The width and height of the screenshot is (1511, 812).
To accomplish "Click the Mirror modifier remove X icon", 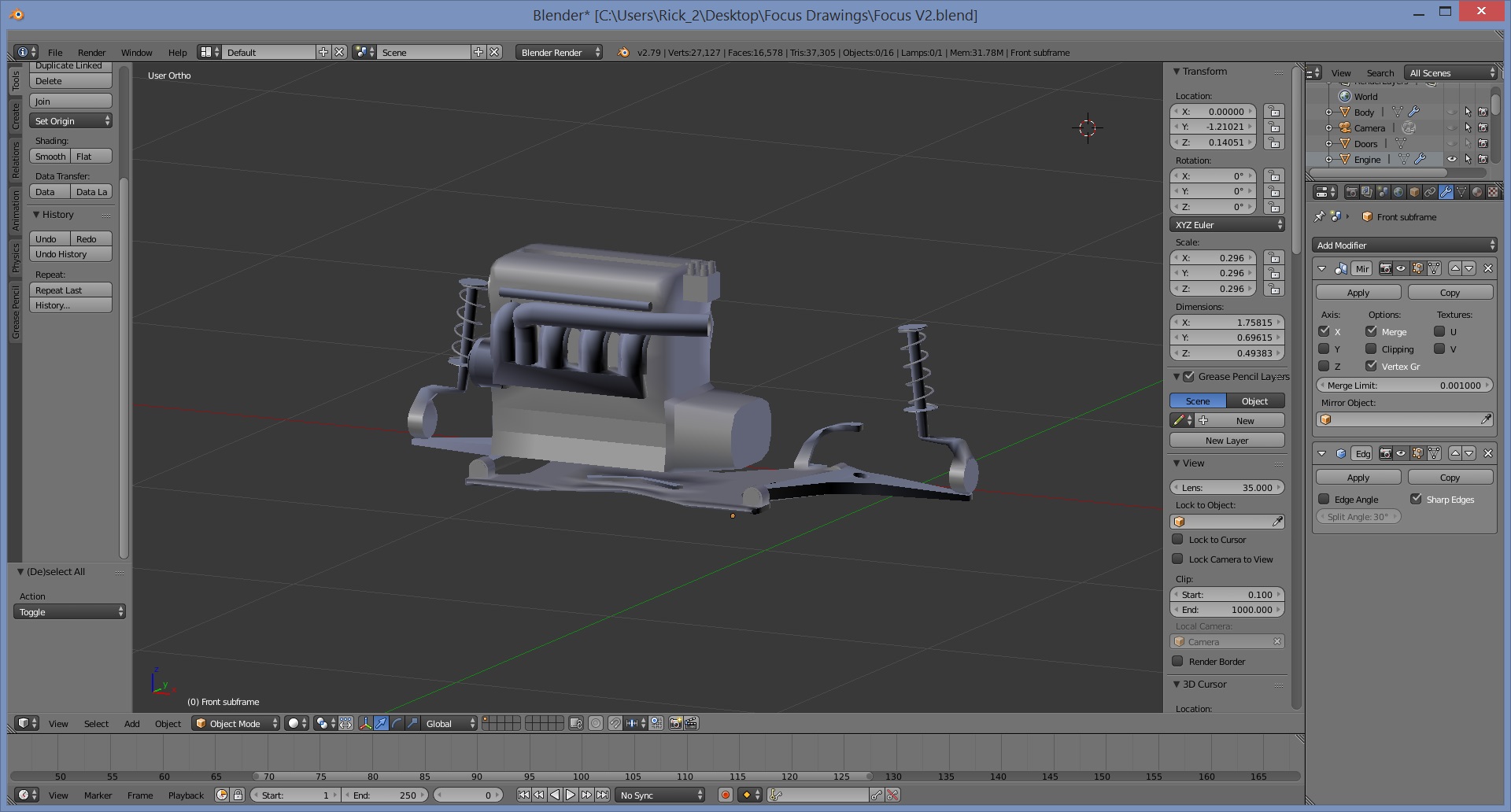I will point(1487,268).
